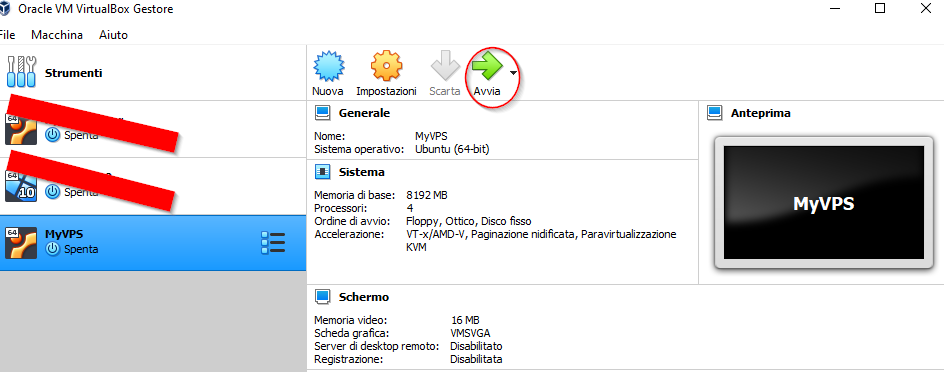Open the File menu
Screen dimensions: 944x372
click(x=7, y=35)
